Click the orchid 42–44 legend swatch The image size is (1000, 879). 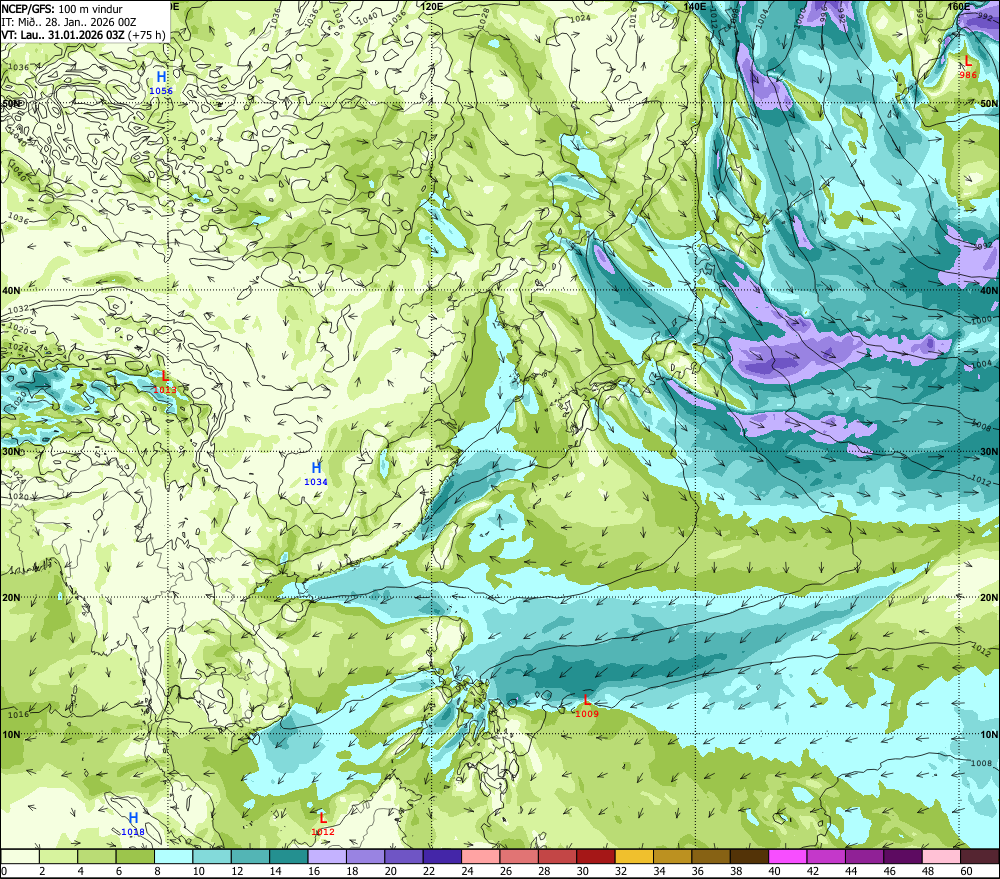826,857
